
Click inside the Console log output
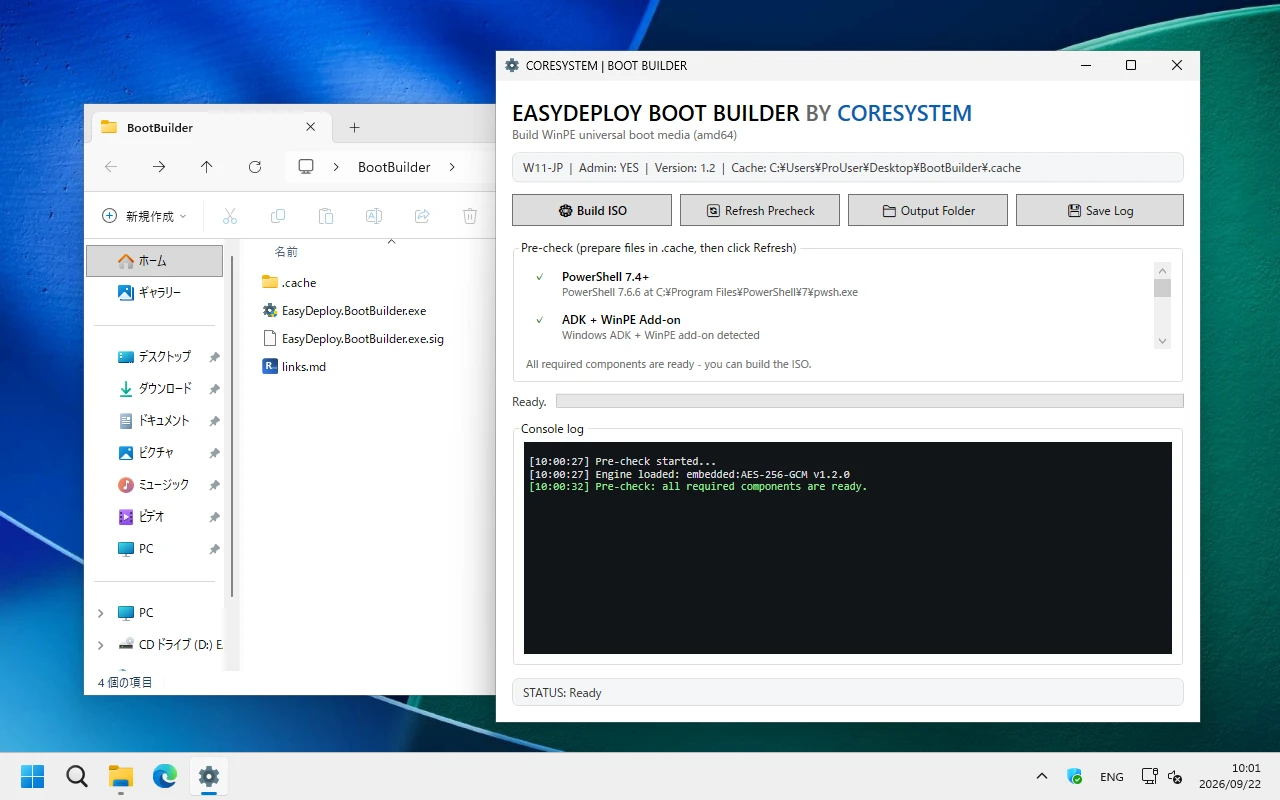click(x=847, y=548)
